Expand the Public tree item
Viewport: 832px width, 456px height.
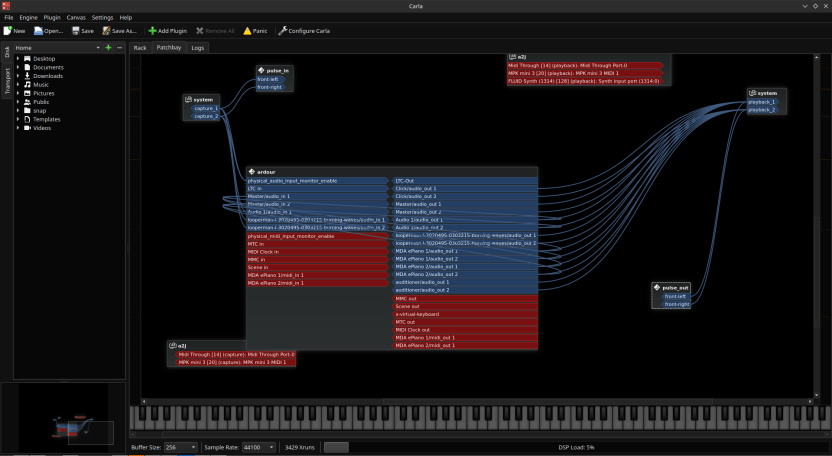click(18, 102)
